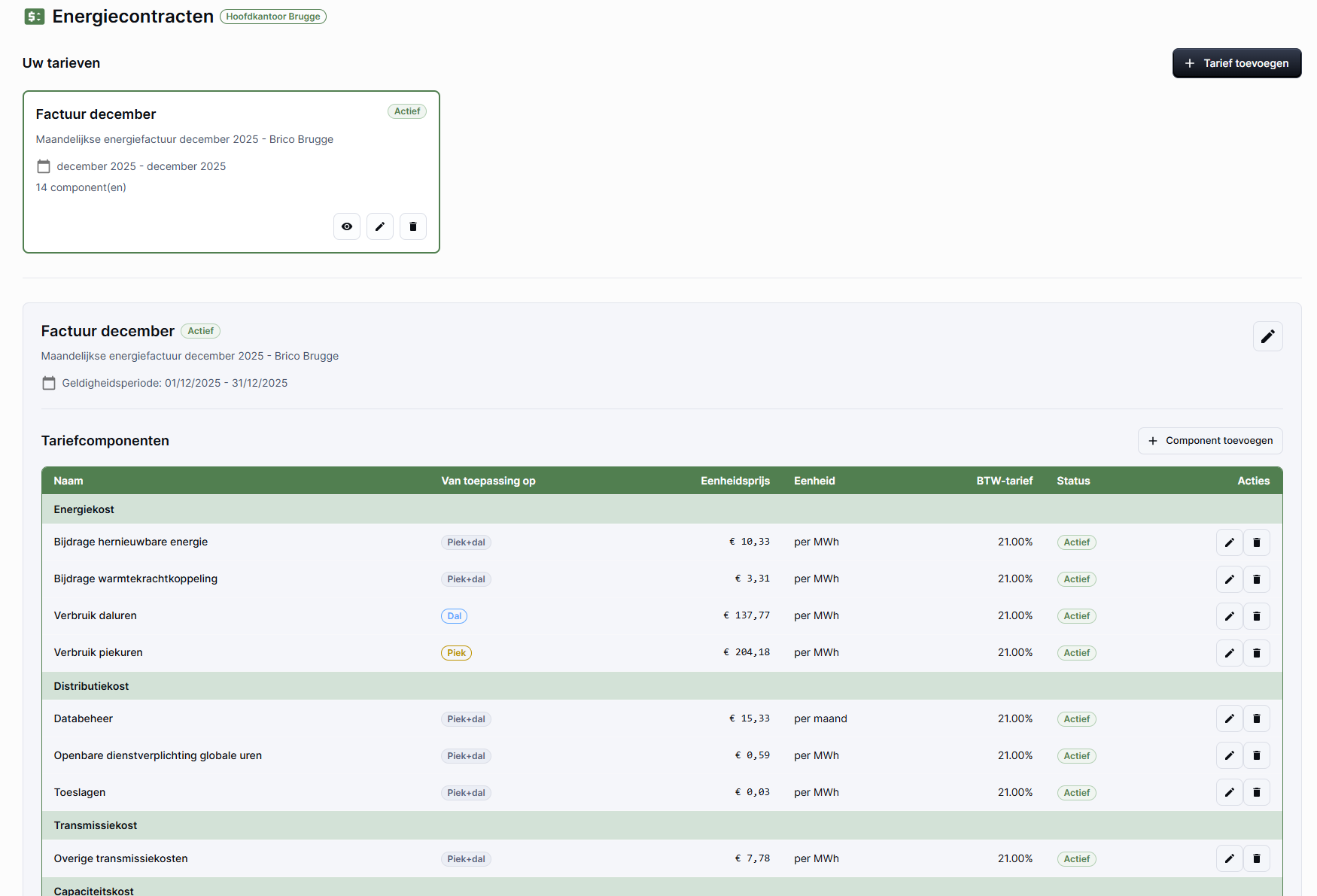Click the Van toepassing op column header
The width and height of the screenshot is (1317, 896).
click(x=488, y=481)
